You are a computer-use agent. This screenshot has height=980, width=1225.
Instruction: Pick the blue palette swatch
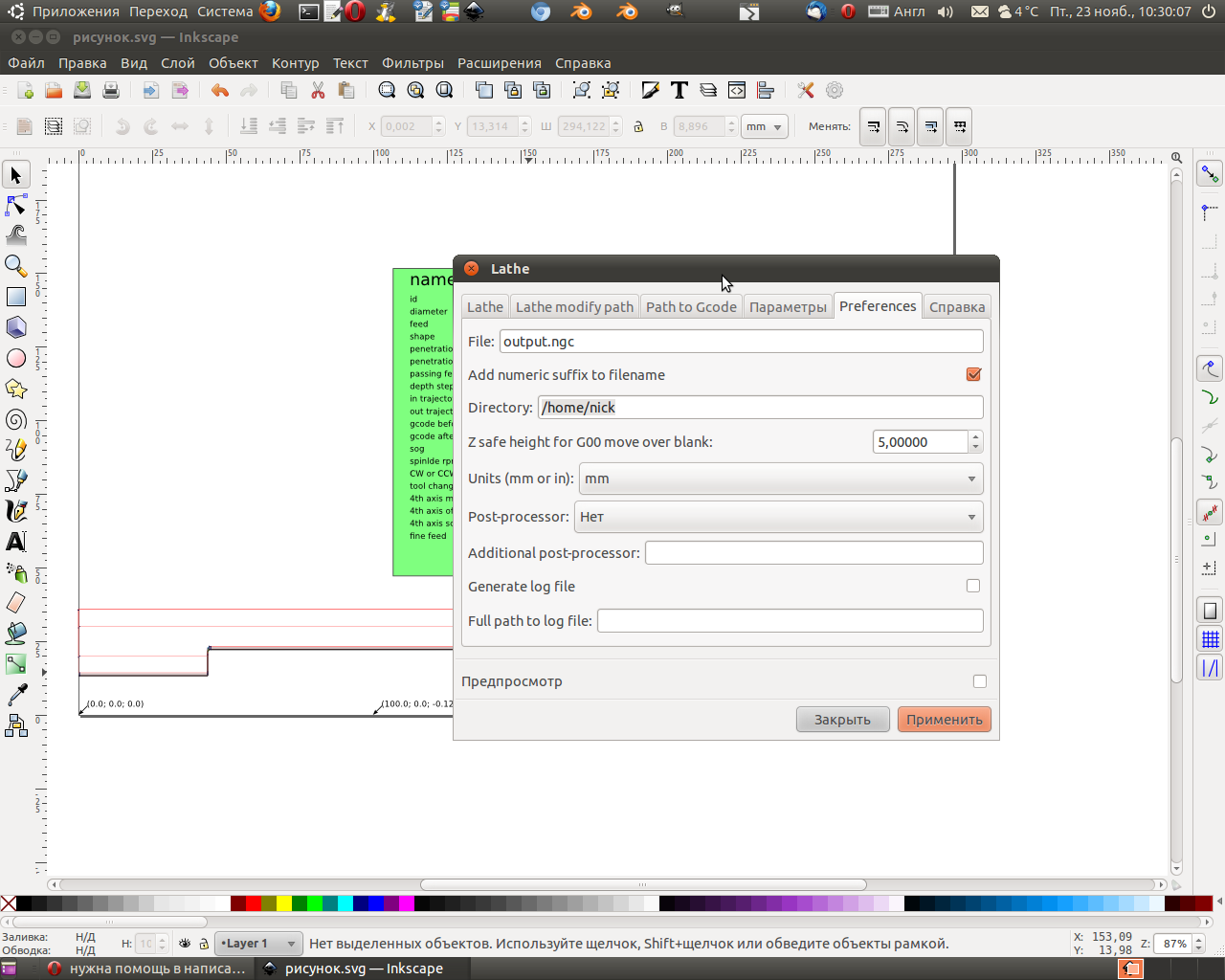[376, 902]
